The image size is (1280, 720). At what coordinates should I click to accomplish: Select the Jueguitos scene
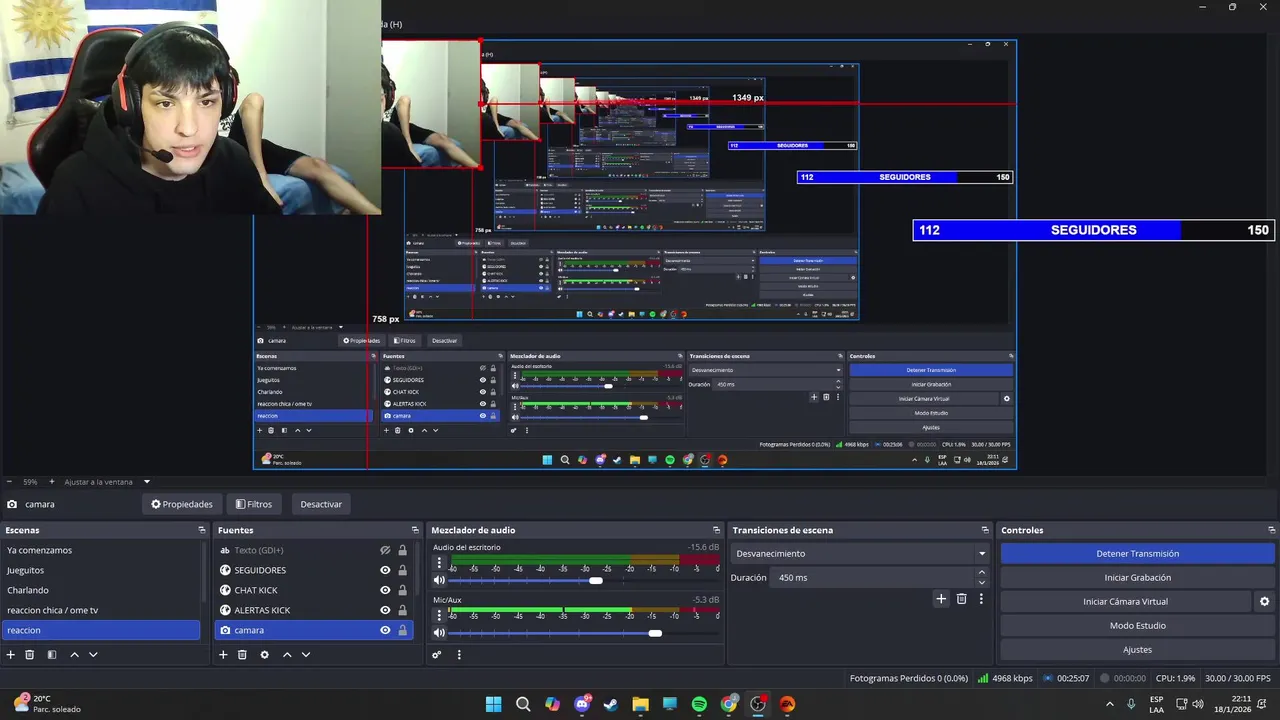(101, 570)
